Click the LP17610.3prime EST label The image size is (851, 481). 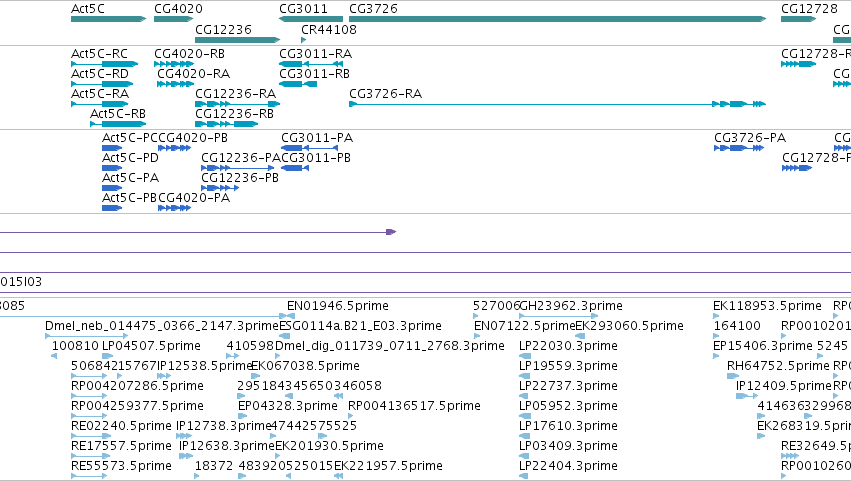pyautogui.click(x=568, y=426)
